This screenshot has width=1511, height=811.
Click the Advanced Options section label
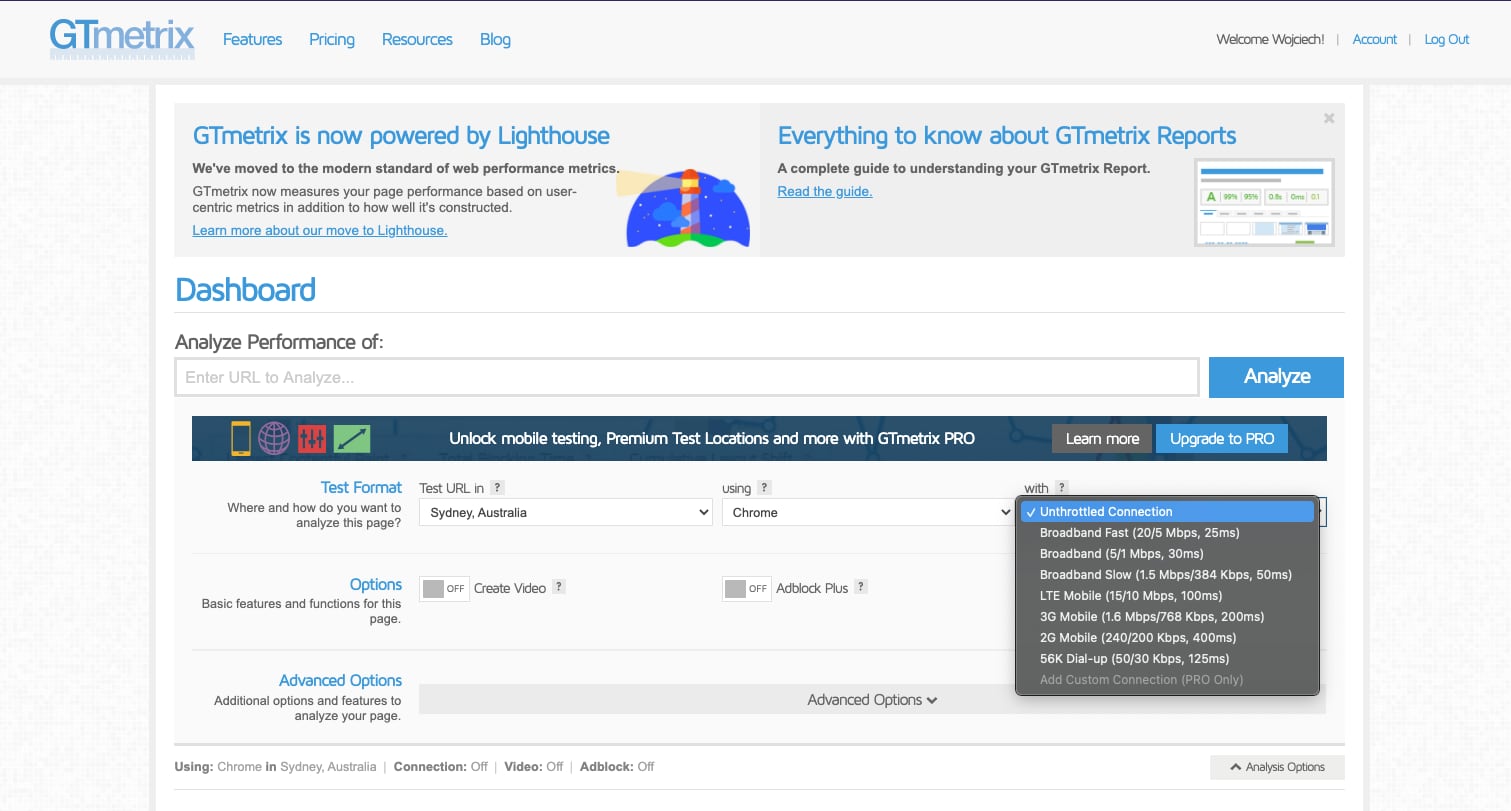point(340,680)
